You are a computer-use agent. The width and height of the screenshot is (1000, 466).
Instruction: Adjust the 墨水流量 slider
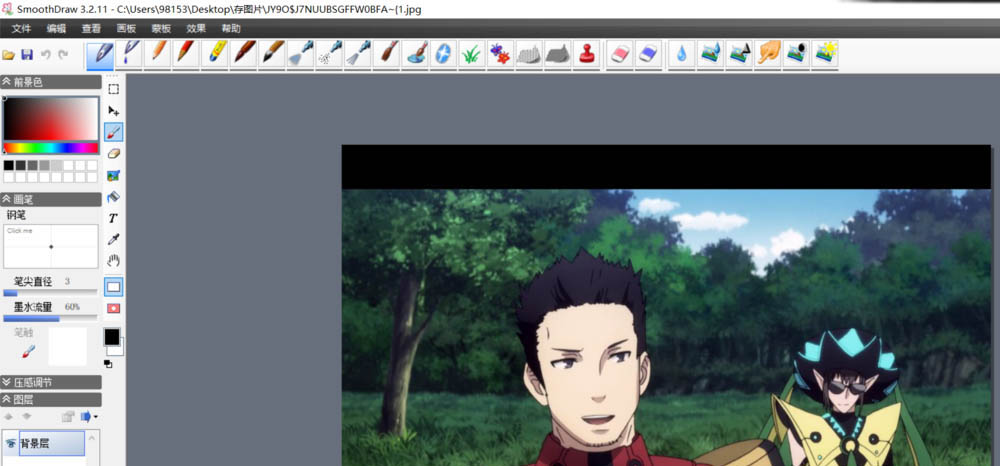click(x=50, y=318)
